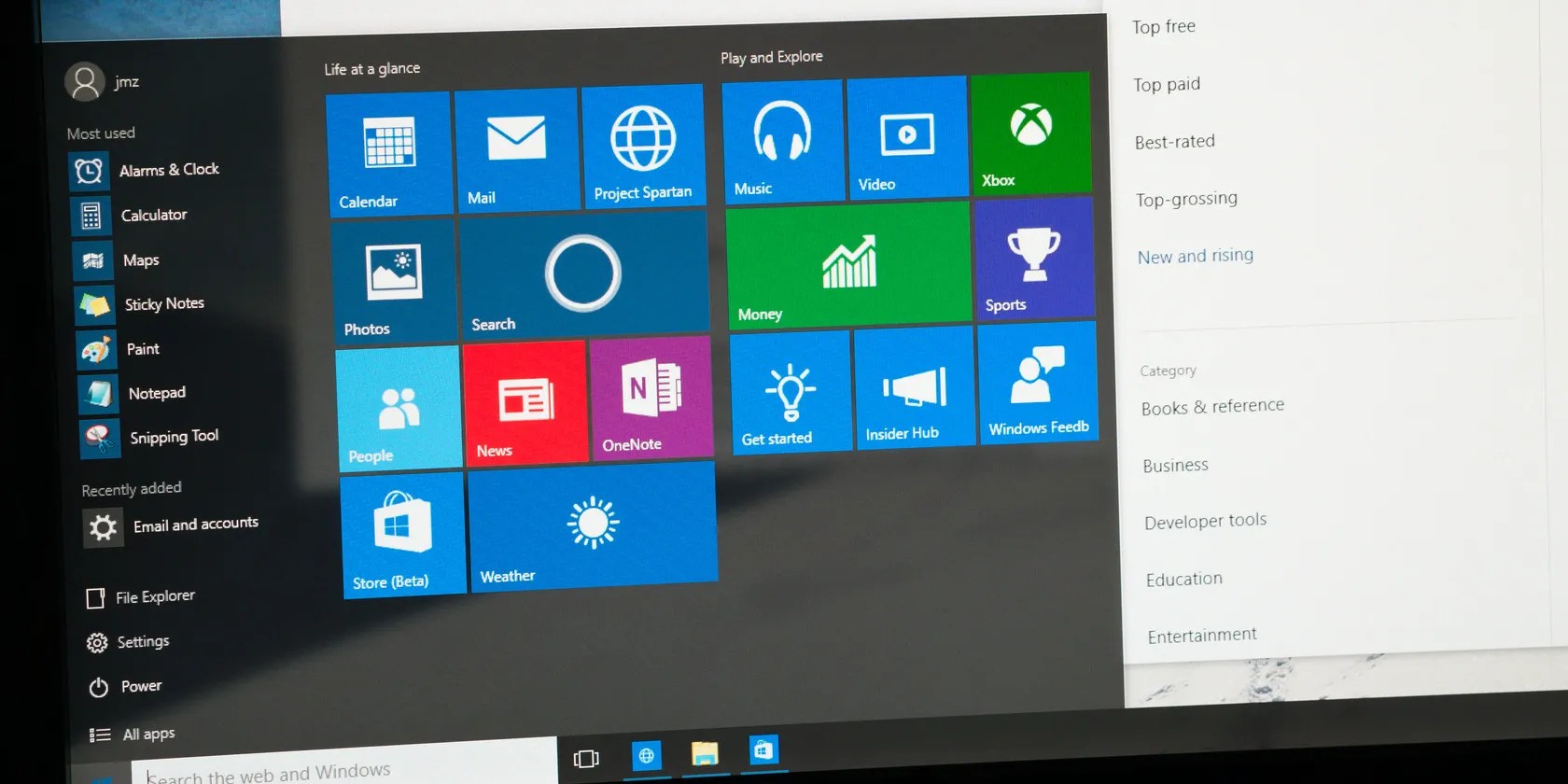Viewport: 1568px width, 784px height.
Task: Open Settings from Start menu
Action: [129, 642]
